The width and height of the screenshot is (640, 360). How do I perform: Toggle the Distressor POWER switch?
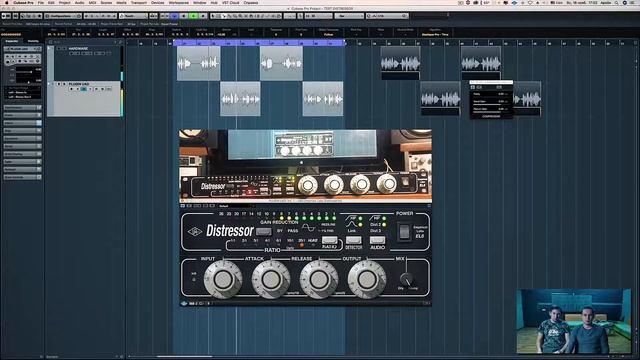coord(404,231)
